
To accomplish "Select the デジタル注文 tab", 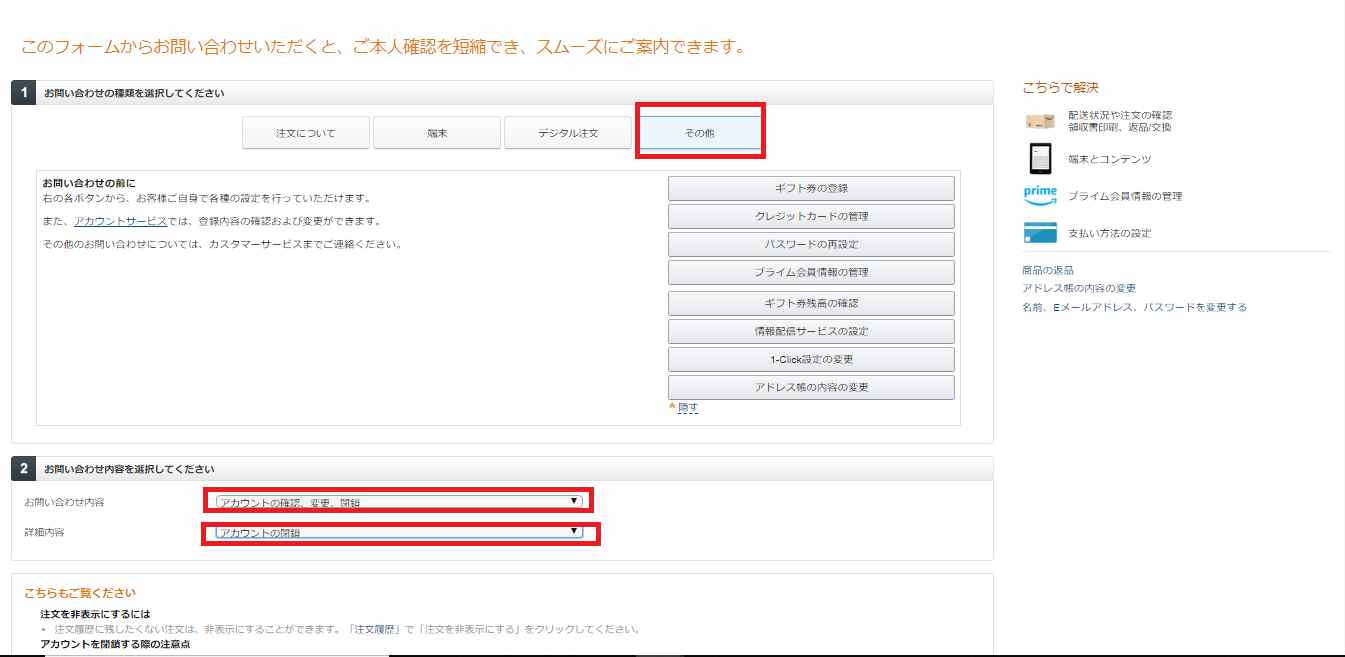I will [x=568, y=131].
